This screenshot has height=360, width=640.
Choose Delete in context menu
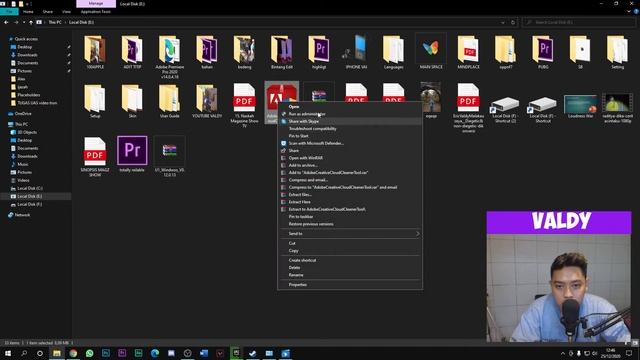(350, 268)
